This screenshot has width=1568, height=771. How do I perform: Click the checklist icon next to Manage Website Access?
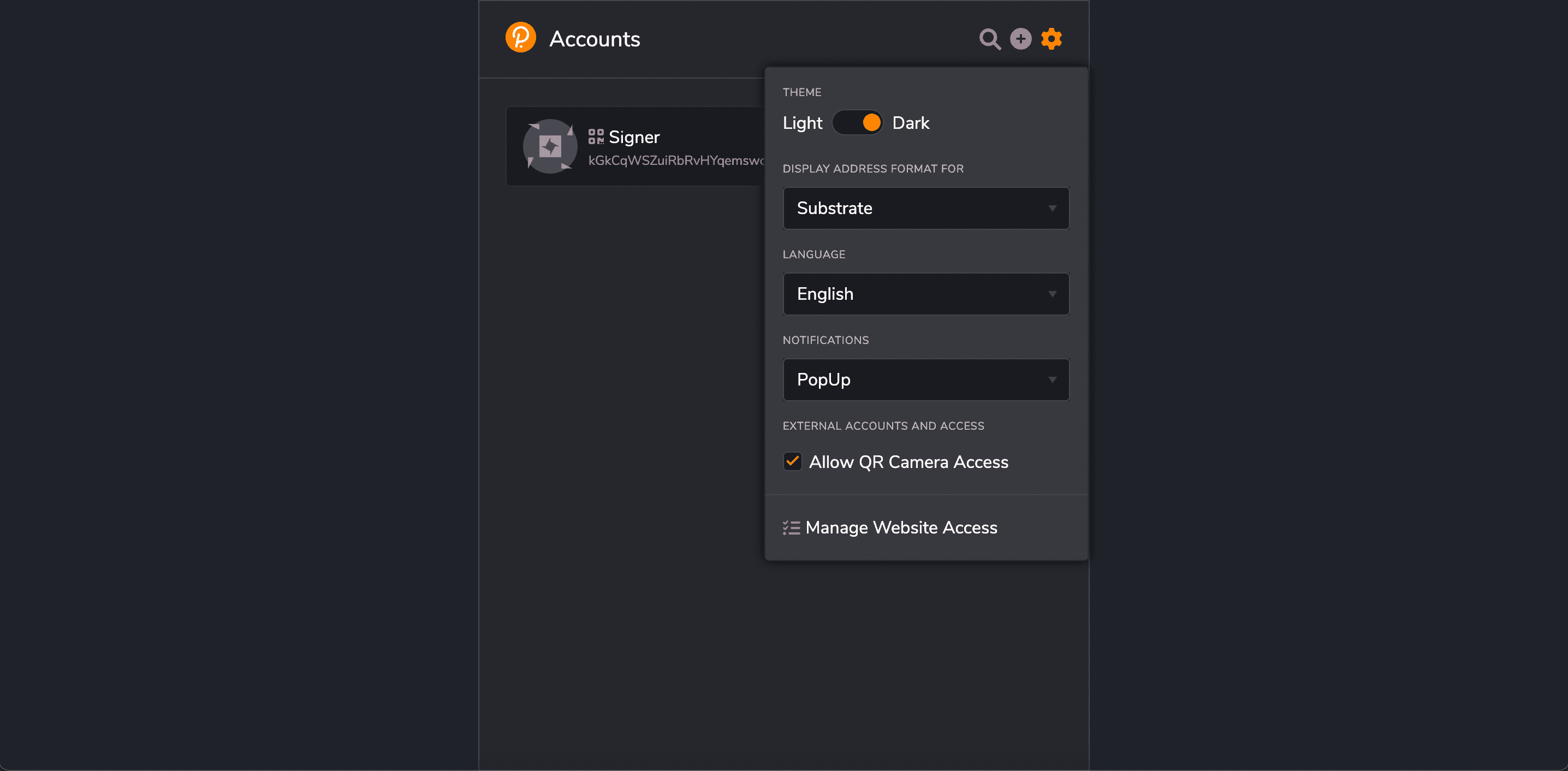tap(791, 527)
